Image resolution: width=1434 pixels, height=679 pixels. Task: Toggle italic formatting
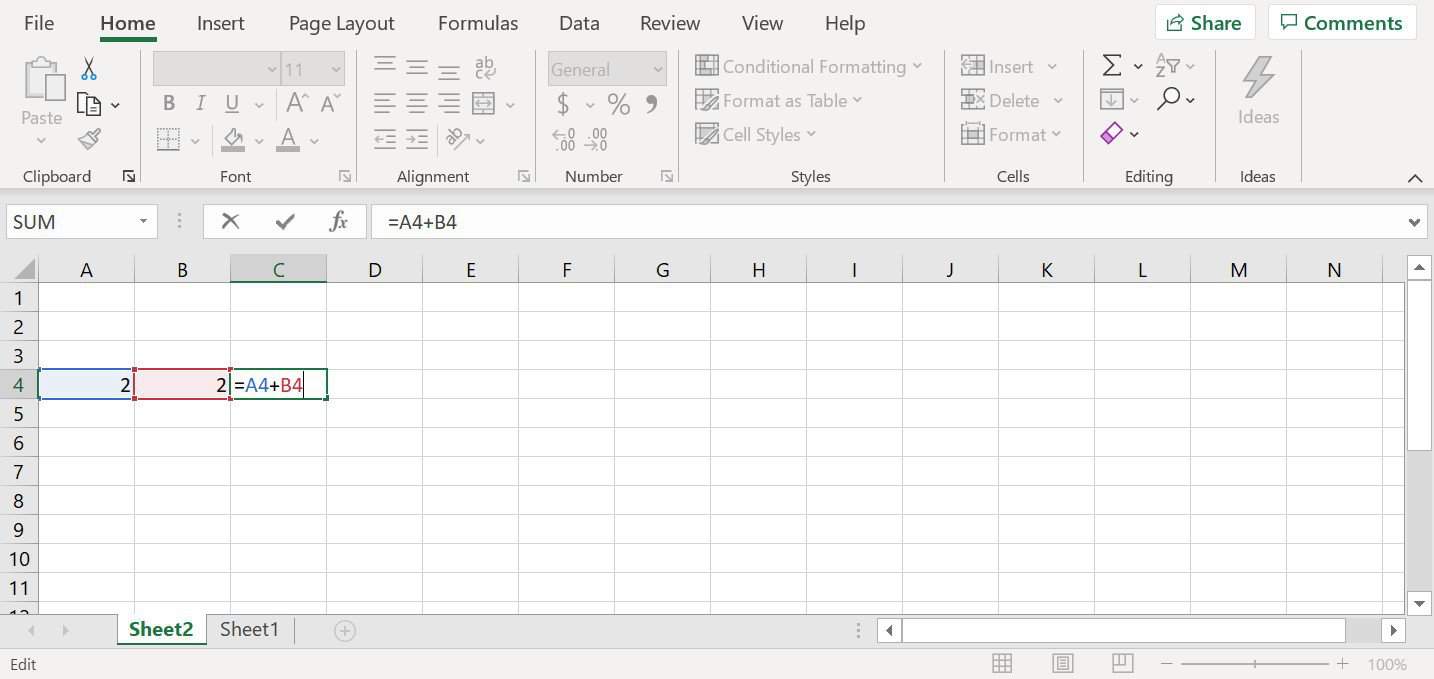click(x=199, y=102)
